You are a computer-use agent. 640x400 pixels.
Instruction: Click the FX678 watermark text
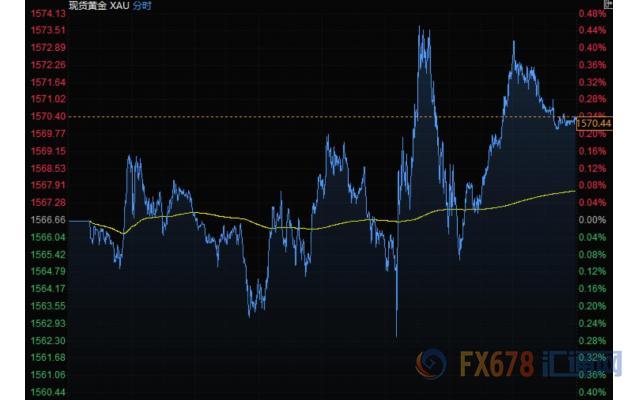[496, 365]
